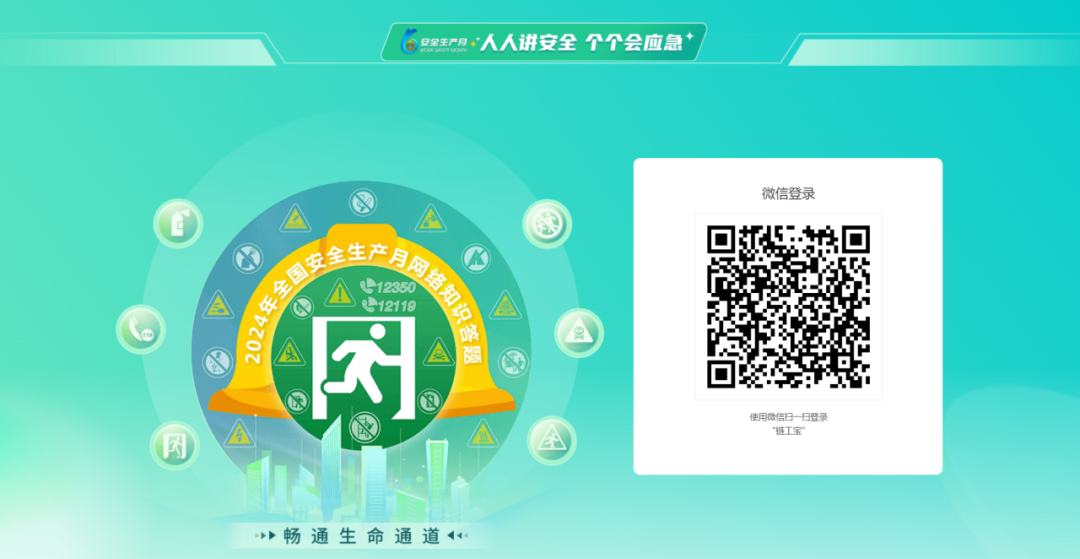
Task: Click the "链工宝" label under QR code
Action: [788, 431]
